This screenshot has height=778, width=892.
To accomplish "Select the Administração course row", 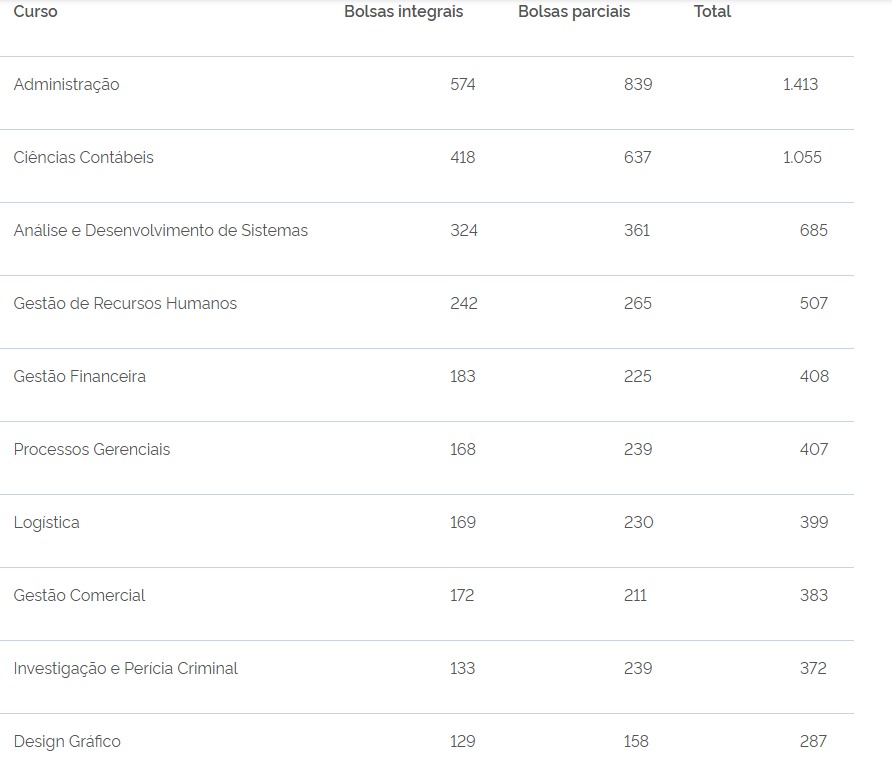I will [66, 85].
